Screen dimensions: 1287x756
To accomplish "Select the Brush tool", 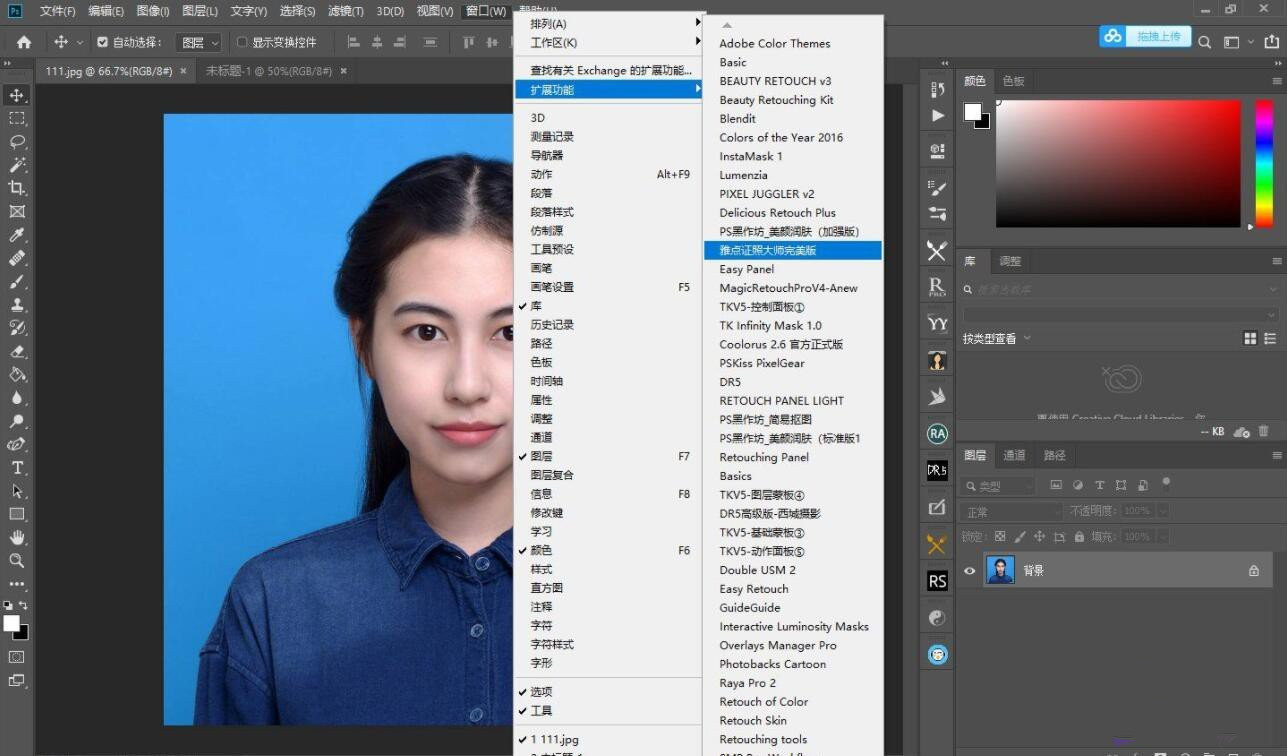I will [x=17, y=281].
